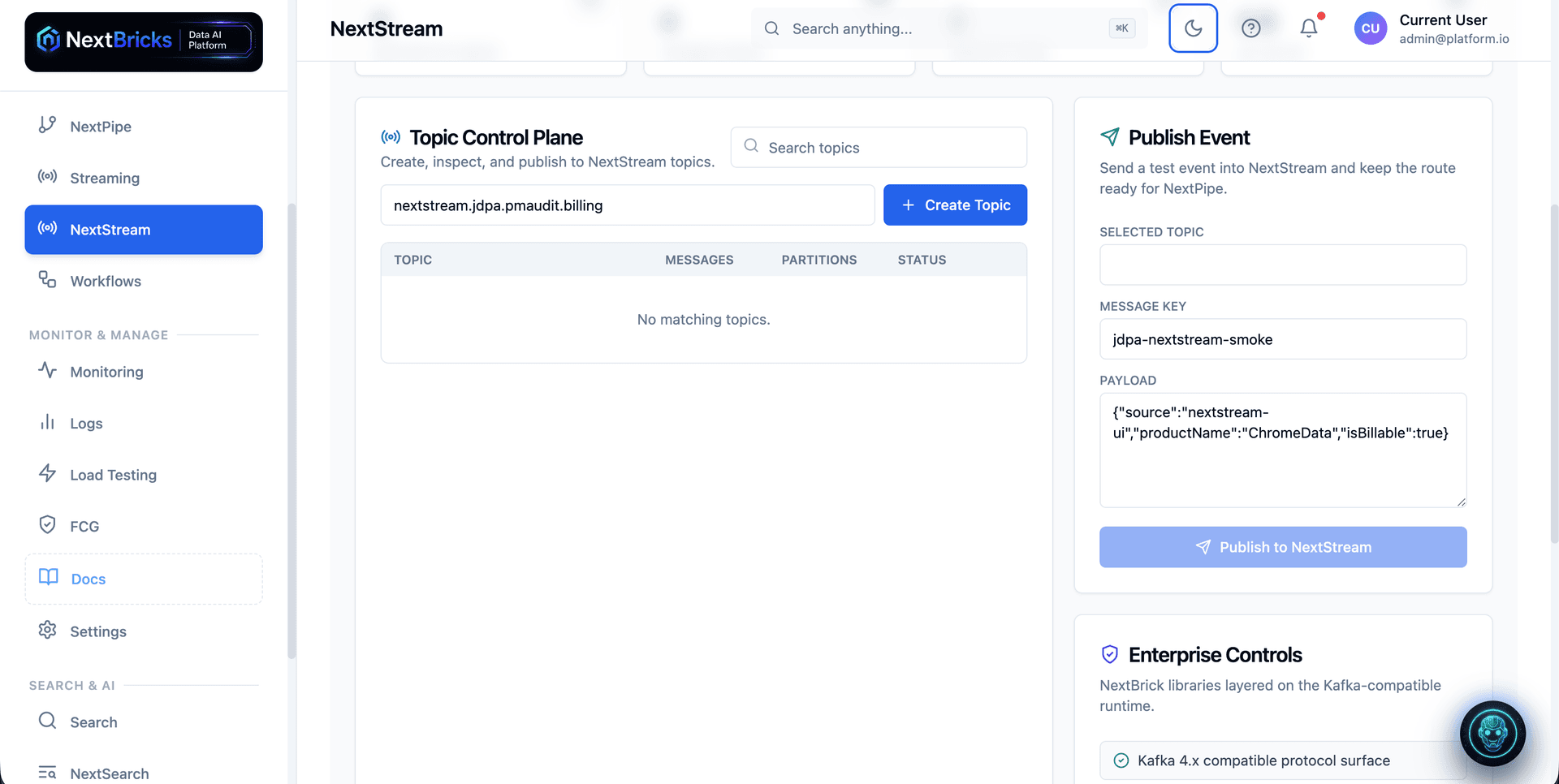Click Publish to NextStream button
Screen dimensions: 1559x784
pos(1283,547)
